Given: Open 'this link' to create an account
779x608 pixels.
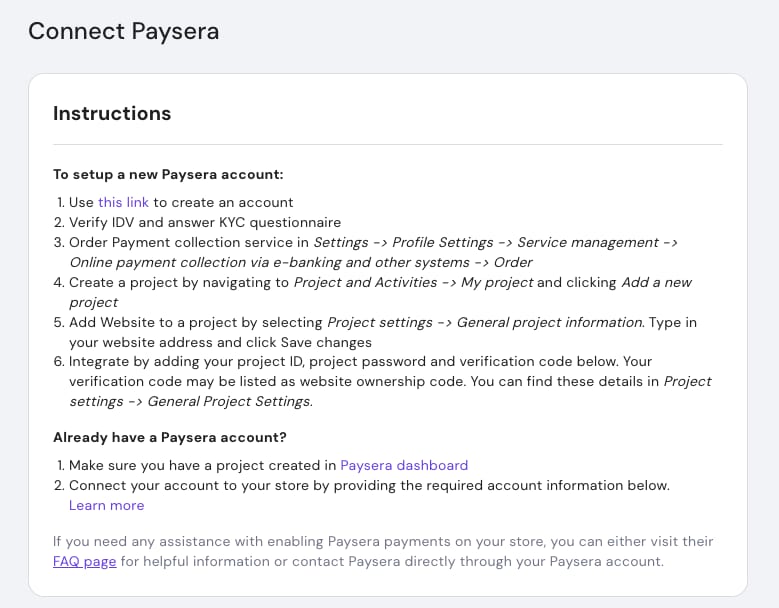Looking at the screenshot, I should pyautogui.click(x=123, y=202).
